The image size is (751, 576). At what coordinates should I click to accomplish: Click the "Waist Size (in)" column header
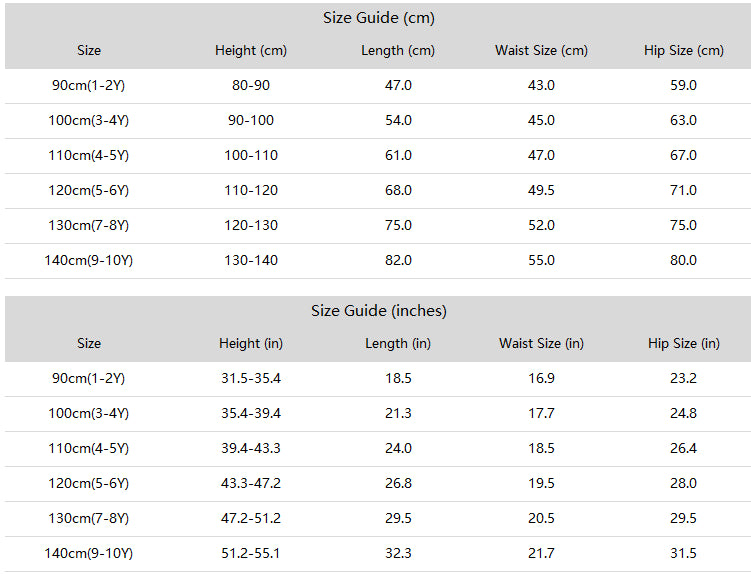coord(541,344)
